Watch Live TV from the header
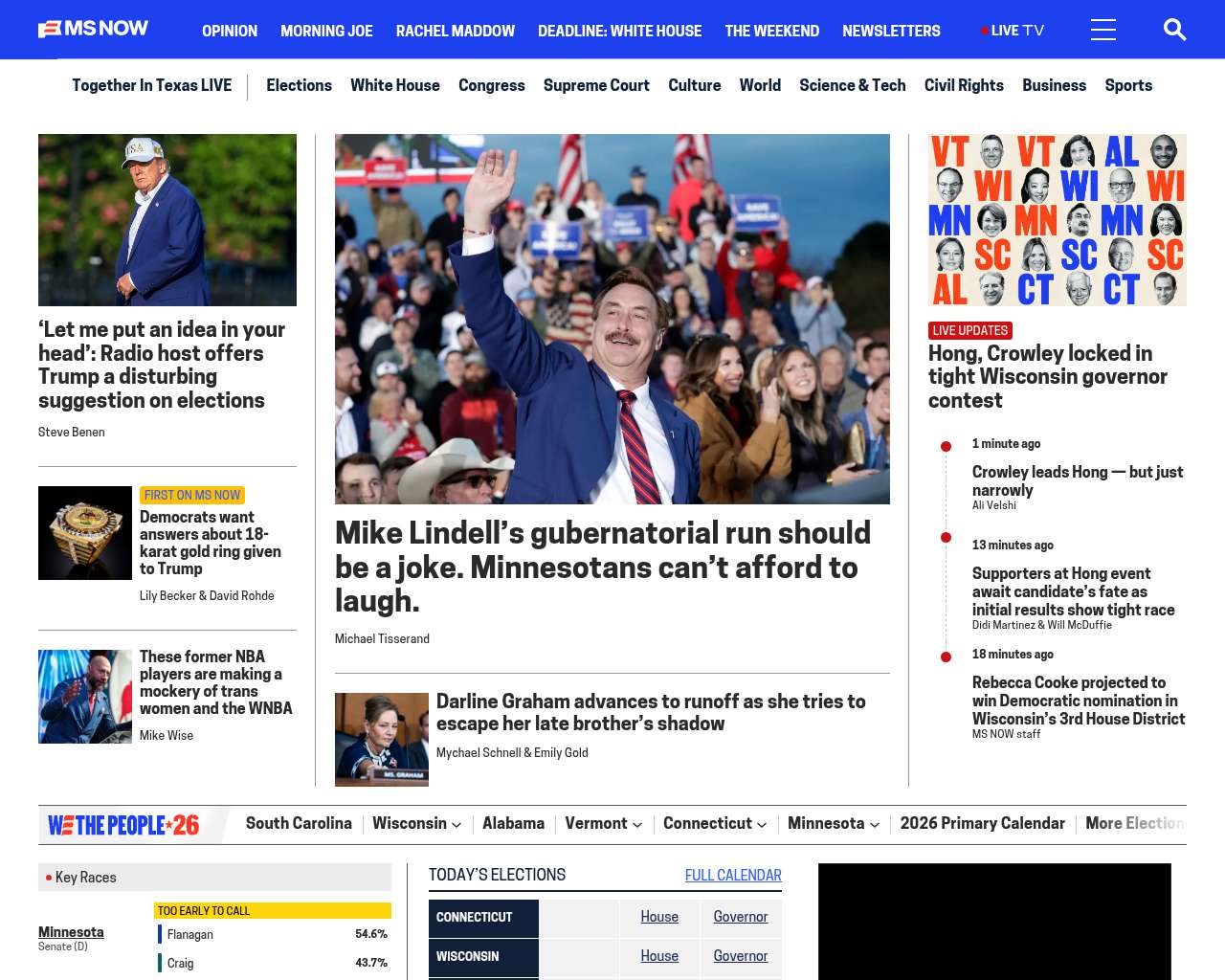The height and width of the screenshot is (980, 1225). [1013, 31]
